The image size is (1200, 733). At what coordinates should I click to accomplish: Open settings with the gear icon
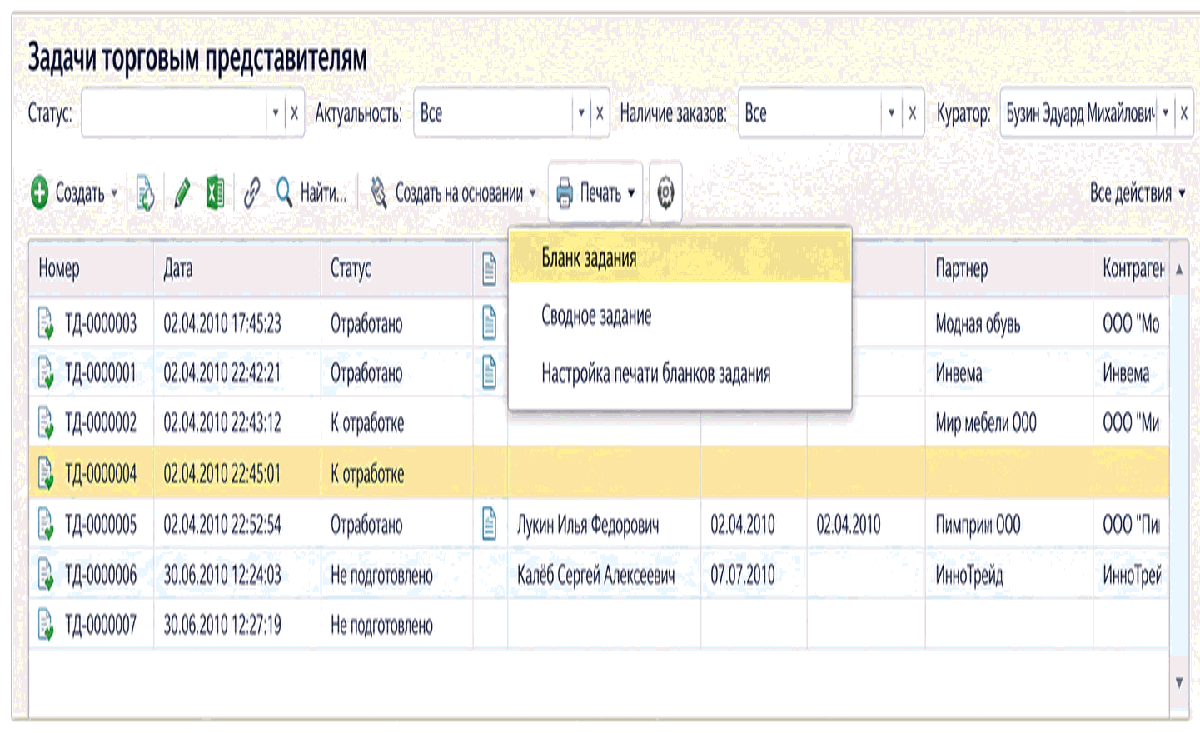(666, 192)
